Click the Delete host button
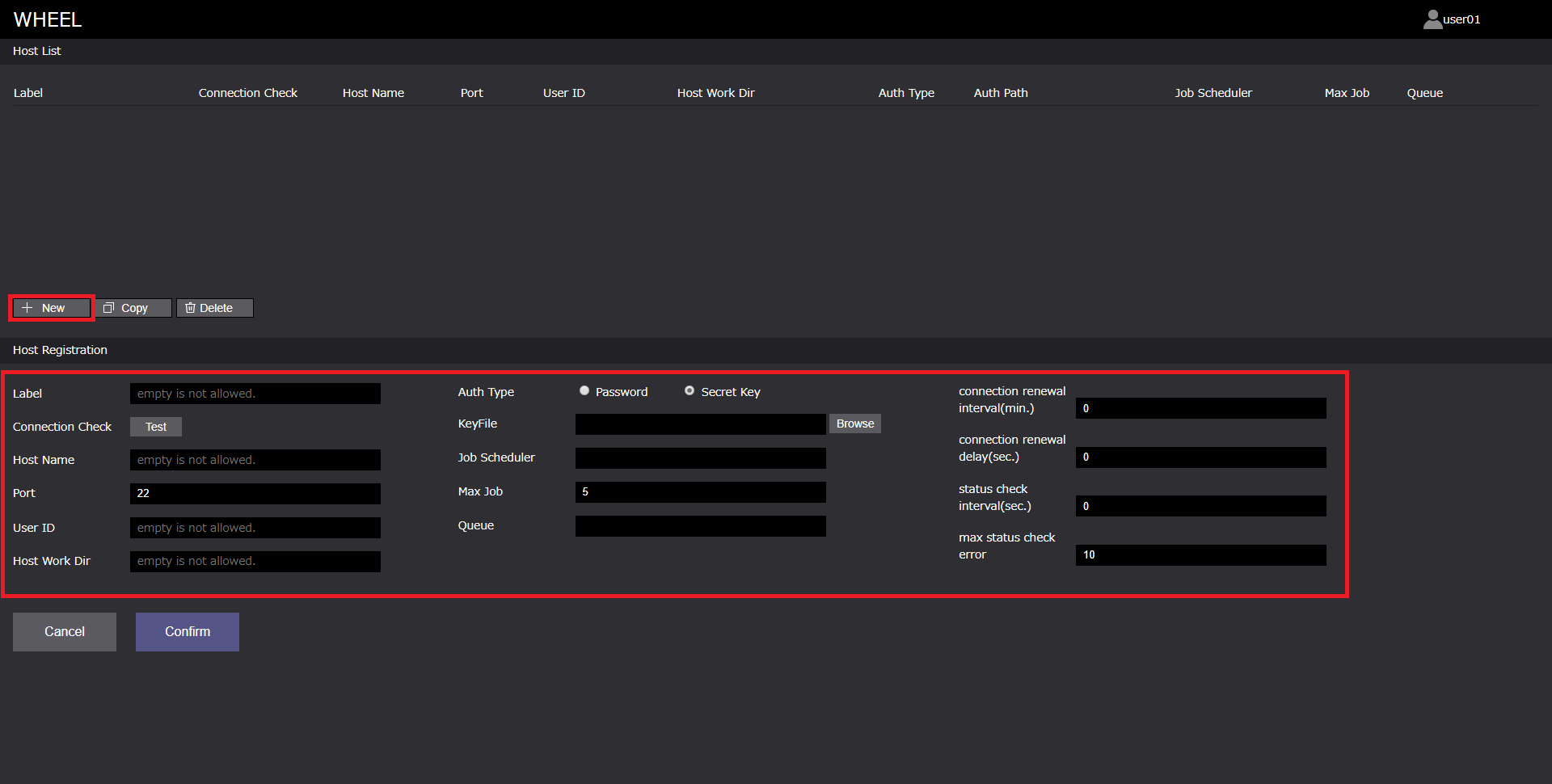Viewport: 1552px width, 784px height. [x=214, y=308]
